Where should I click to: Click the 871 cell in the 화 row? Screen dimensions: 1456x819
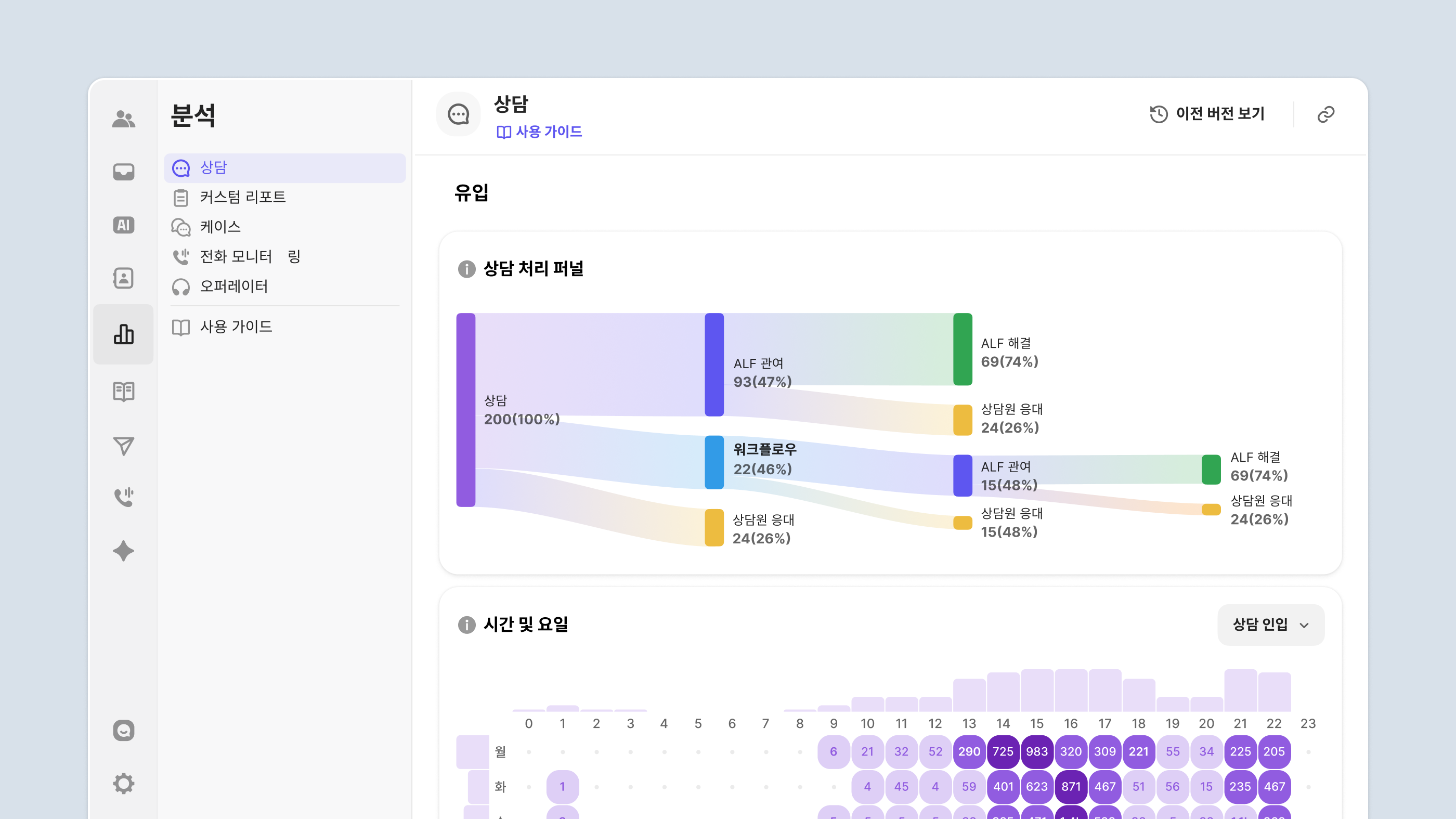coord(1071,787)
